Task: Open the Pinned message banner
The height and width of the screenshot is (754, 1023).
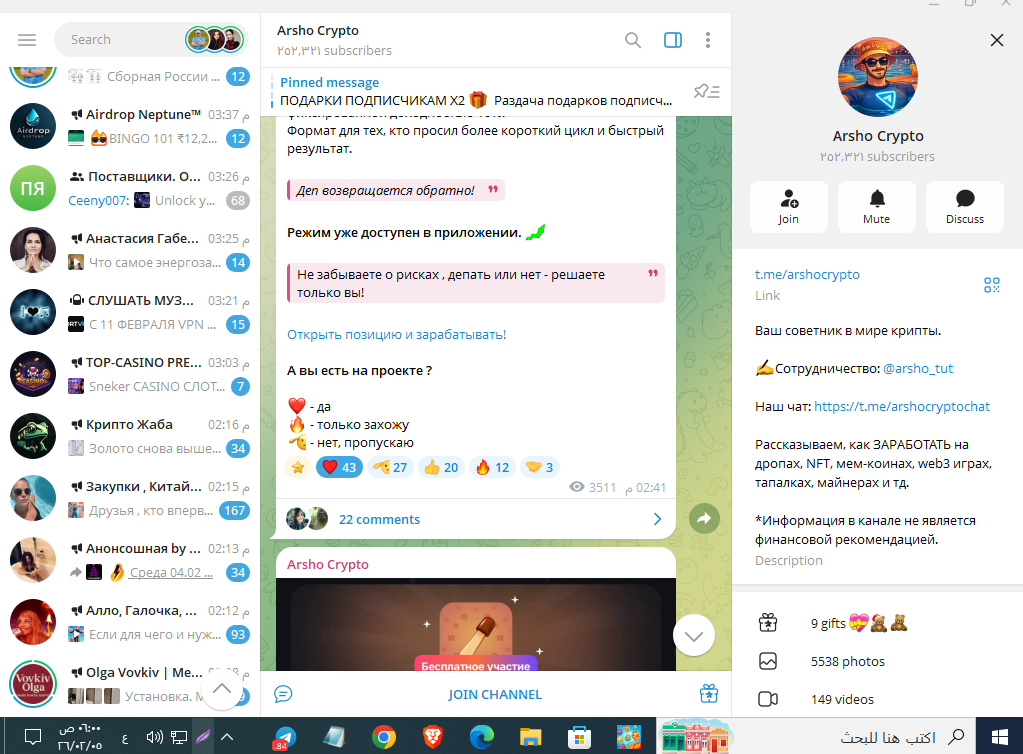Action: (x=476, y=92)
